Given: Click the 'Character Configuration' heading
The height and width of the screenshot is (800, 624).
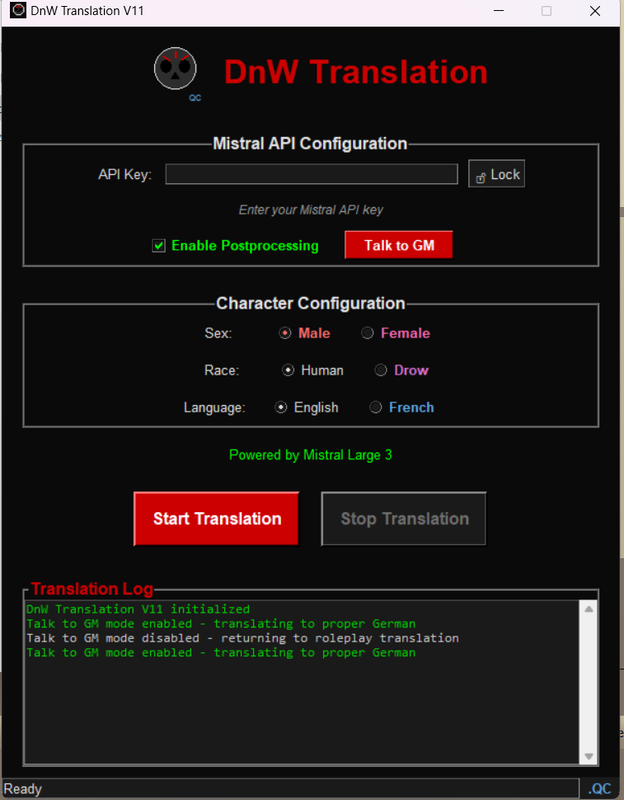Looking at the screenshot, I should point(311,304).
